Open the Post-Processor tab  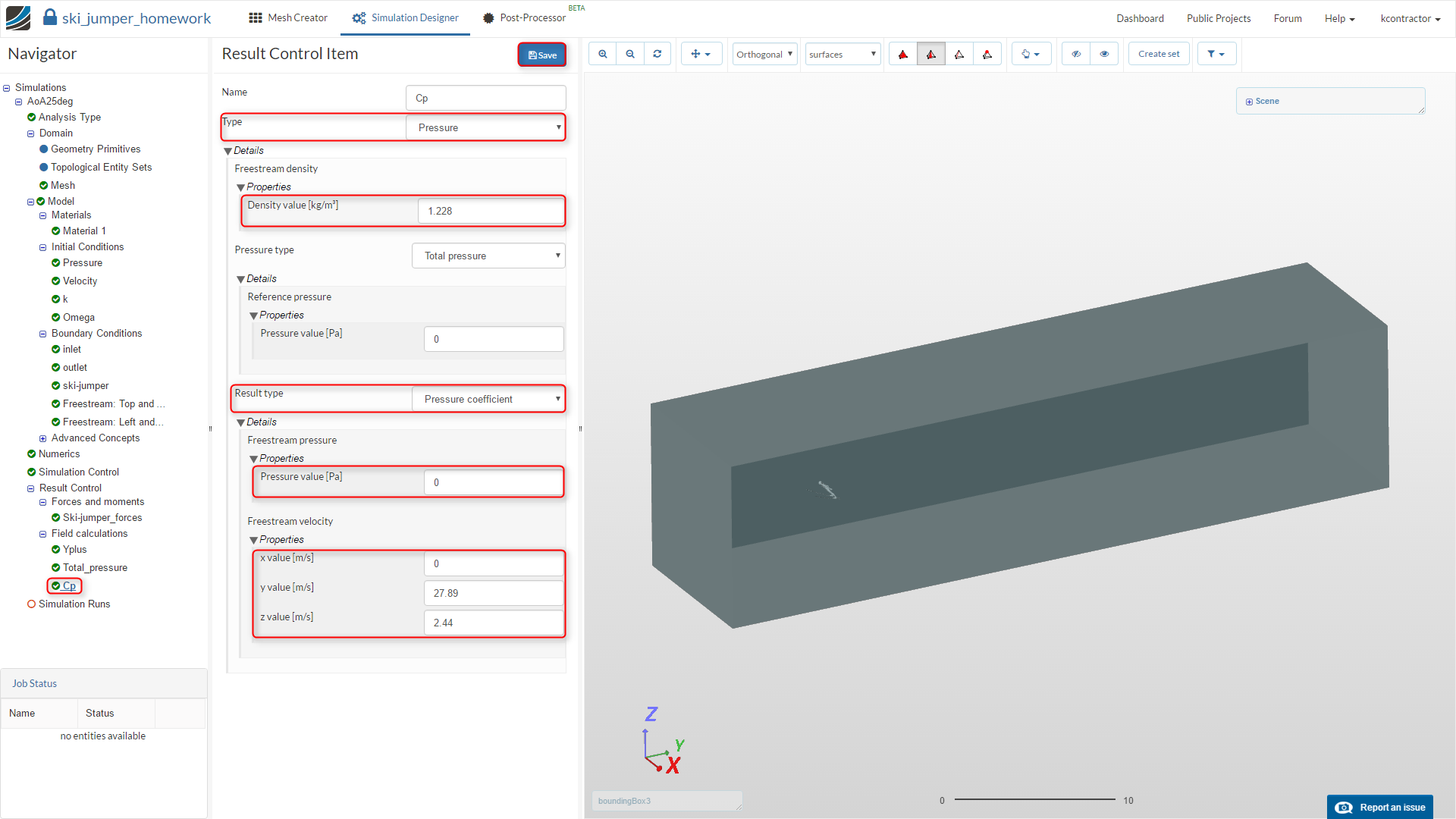(524, 17)
